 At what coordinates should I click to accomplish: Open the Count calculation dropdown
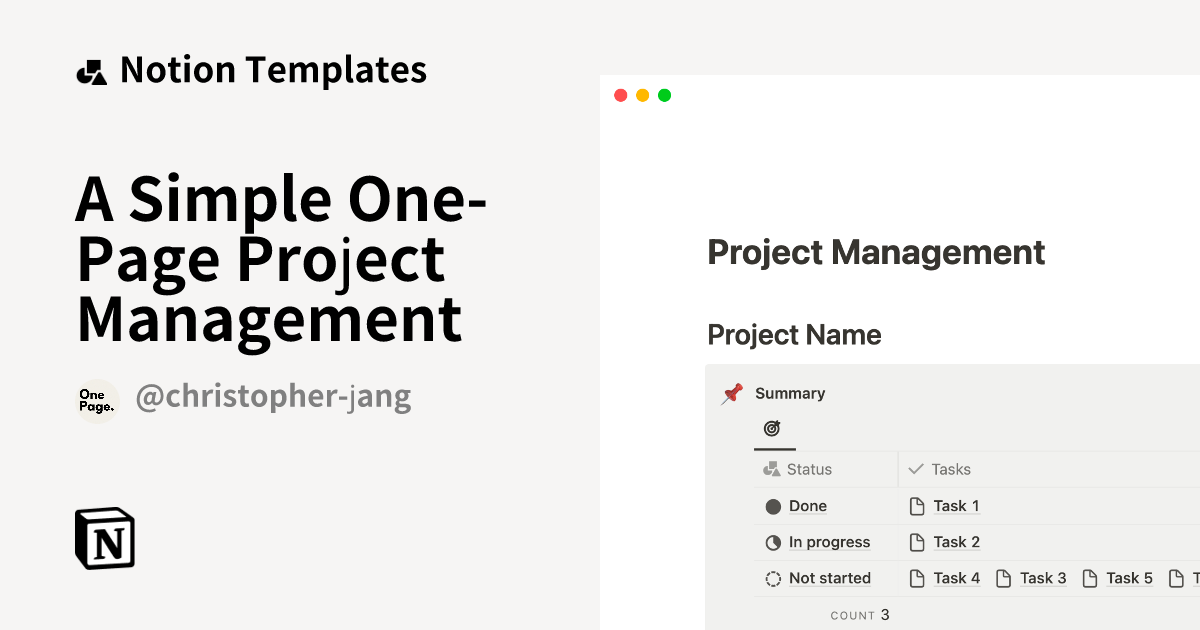[860, 615]
